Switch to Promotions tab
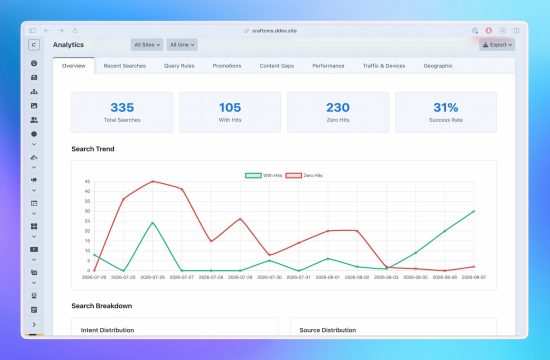Screen dimensions: 550x360 (x=227, y=66)
